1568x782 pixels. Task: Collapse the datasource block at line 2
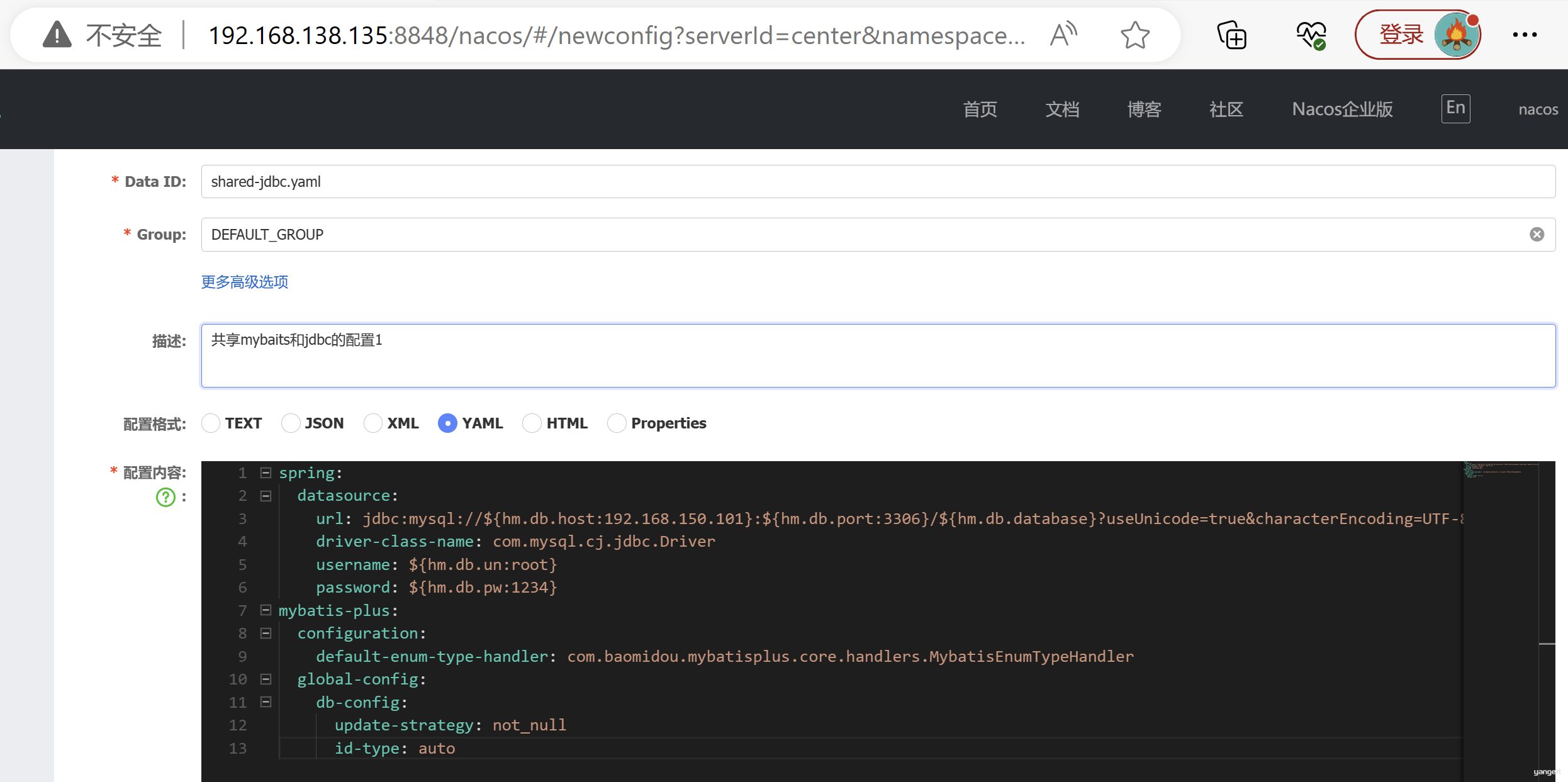pyautogui.click(x=266, y=496)
